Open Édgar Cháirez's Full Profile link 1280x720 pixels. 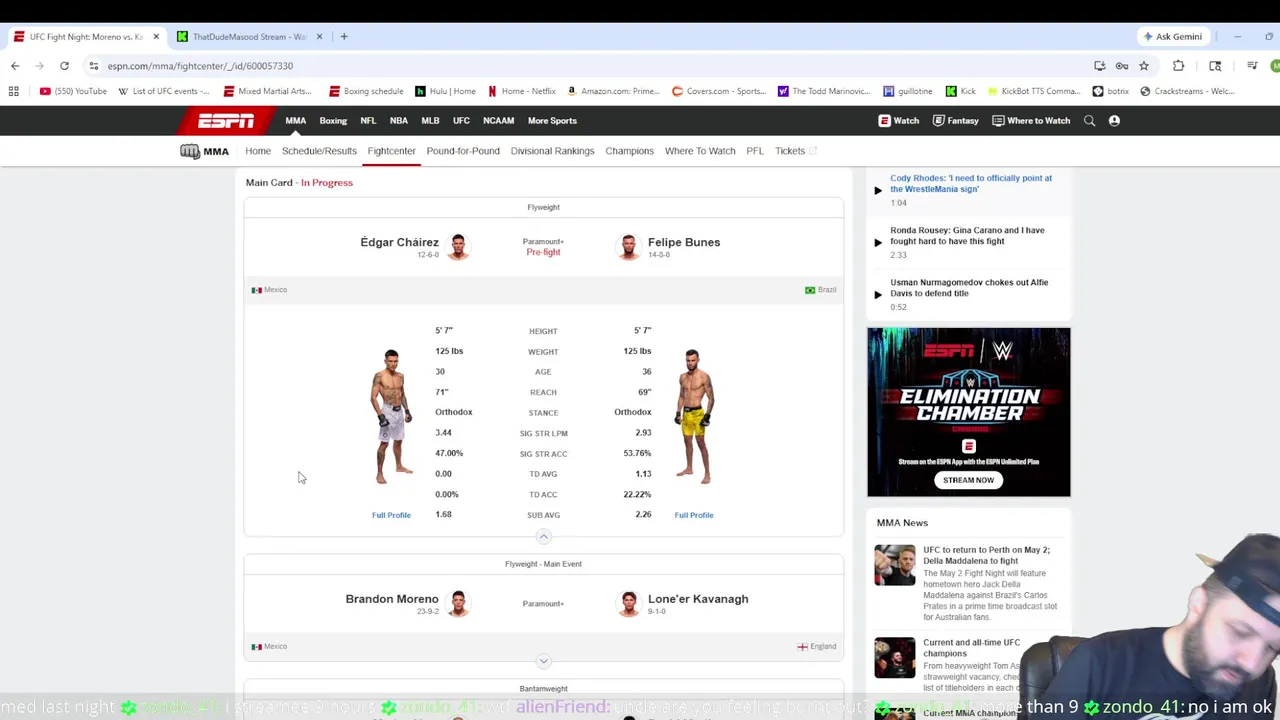(391, 515)
